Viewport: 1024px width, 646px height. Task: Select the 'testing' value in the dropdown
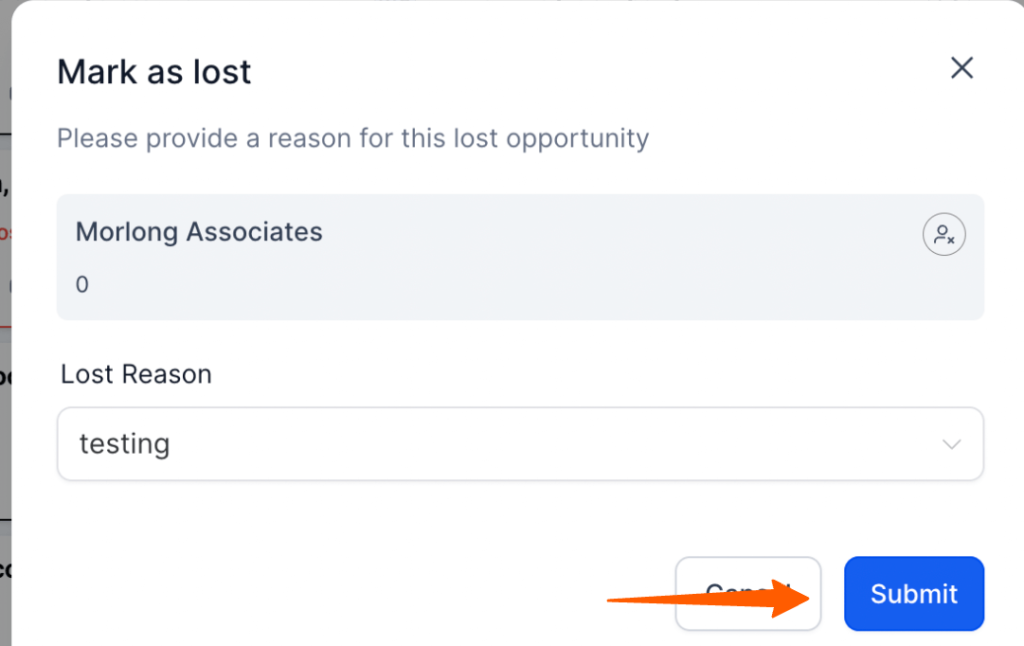[124, 443]
